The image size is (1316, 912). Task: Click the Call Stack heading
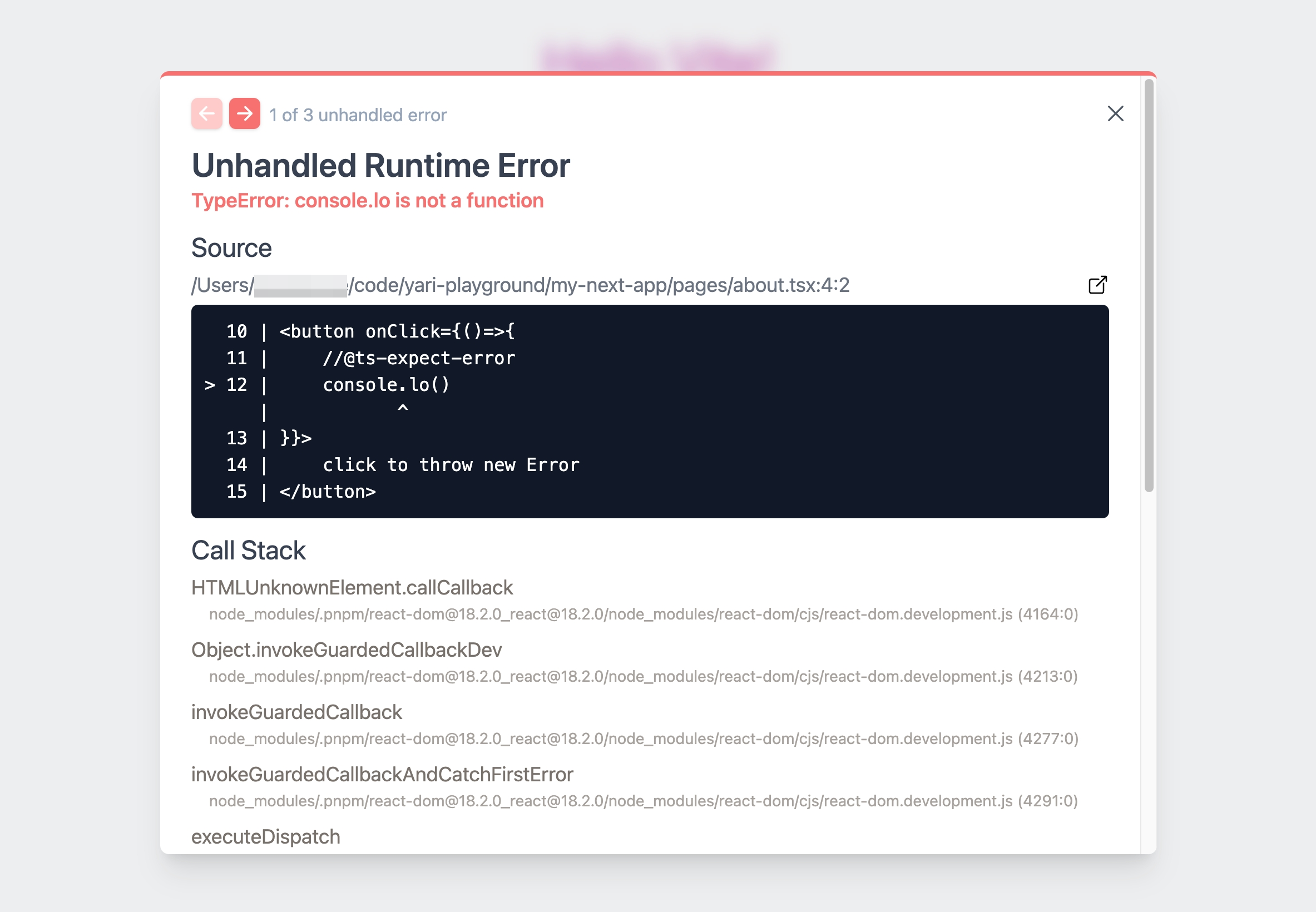[249, 551]
